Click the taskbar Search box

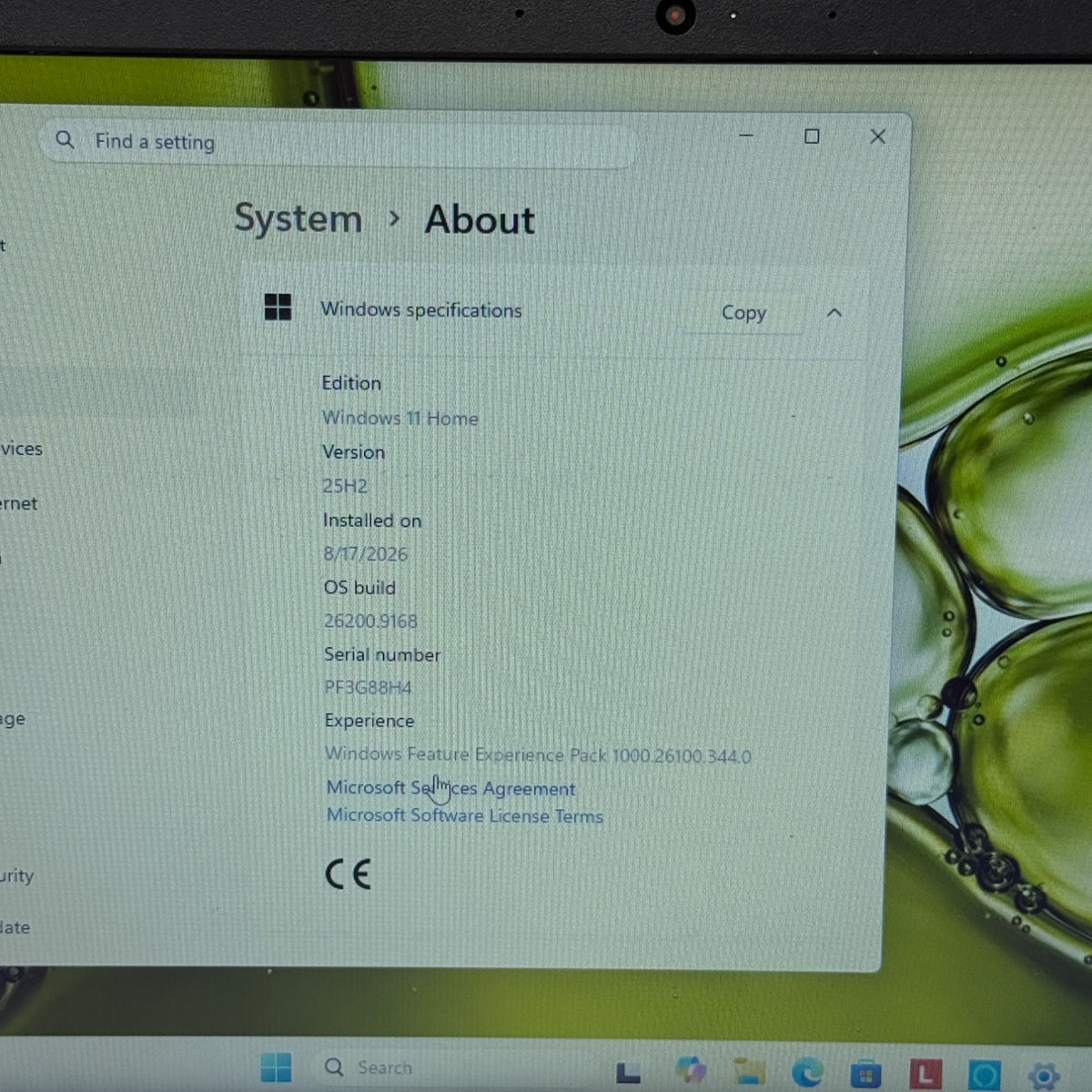[x=453, y=1067]
